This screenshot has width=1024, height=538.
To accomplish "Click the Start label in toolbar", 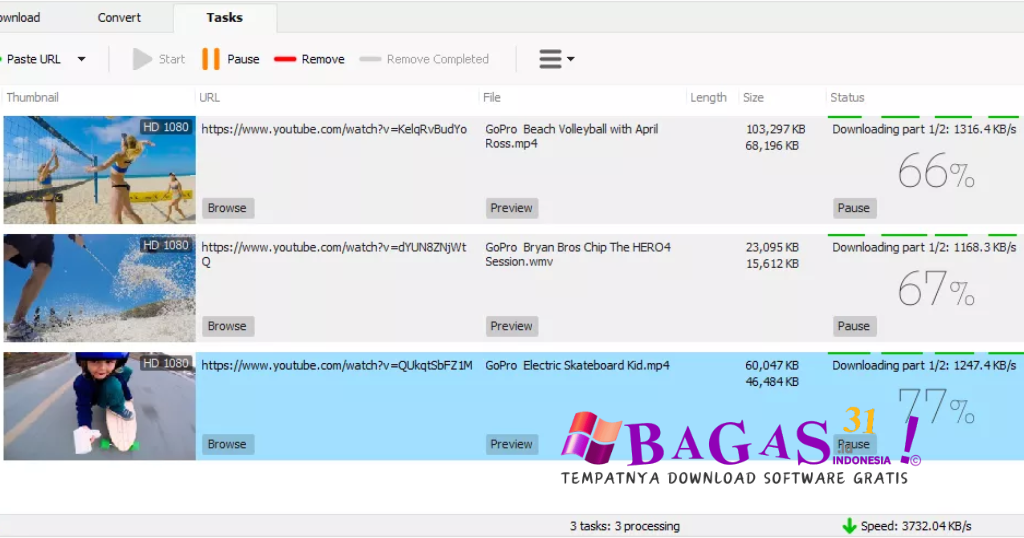I will click(x=172, y=59).
